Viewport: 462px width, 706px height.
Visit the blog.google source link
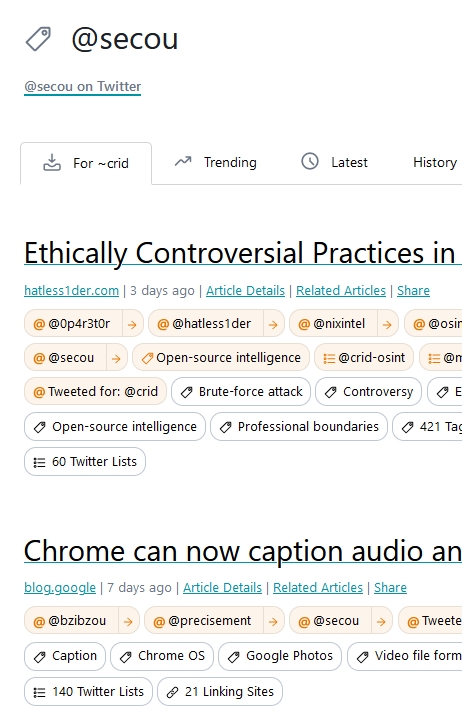pos(60,588)
